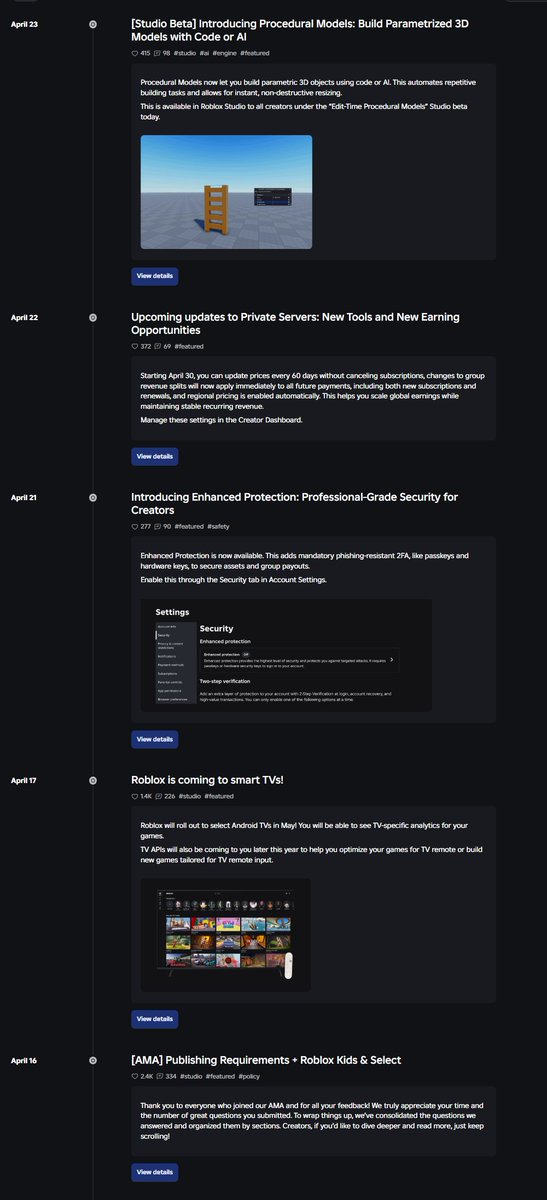Open View details for the Private Servers post
The width and height of the screenshot is (547, 1200).
pyautogui.click(x=155, y=456)
